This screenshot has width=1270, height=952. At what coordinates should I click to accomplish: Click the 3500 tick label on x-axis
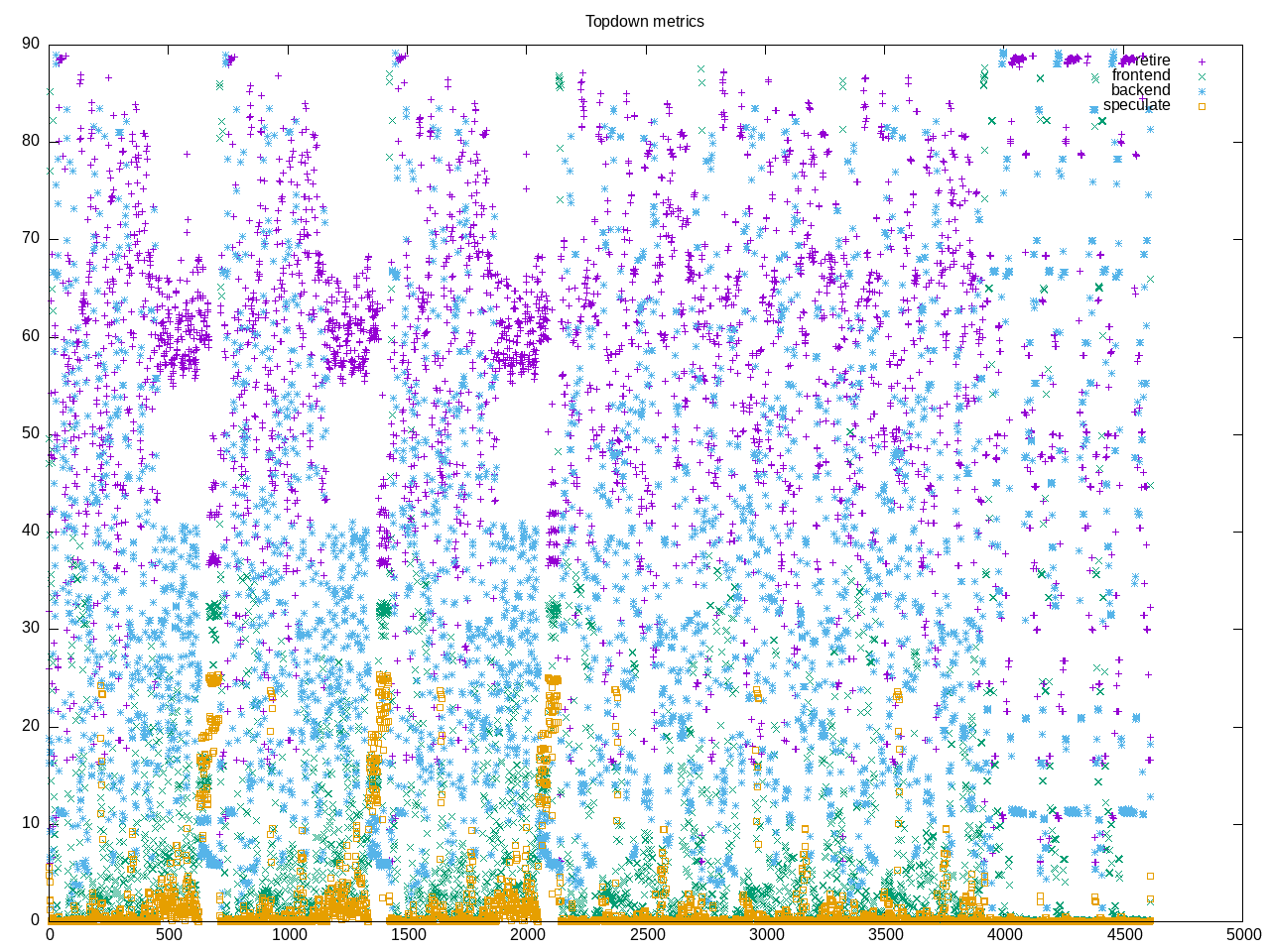(x=885, y=934)
